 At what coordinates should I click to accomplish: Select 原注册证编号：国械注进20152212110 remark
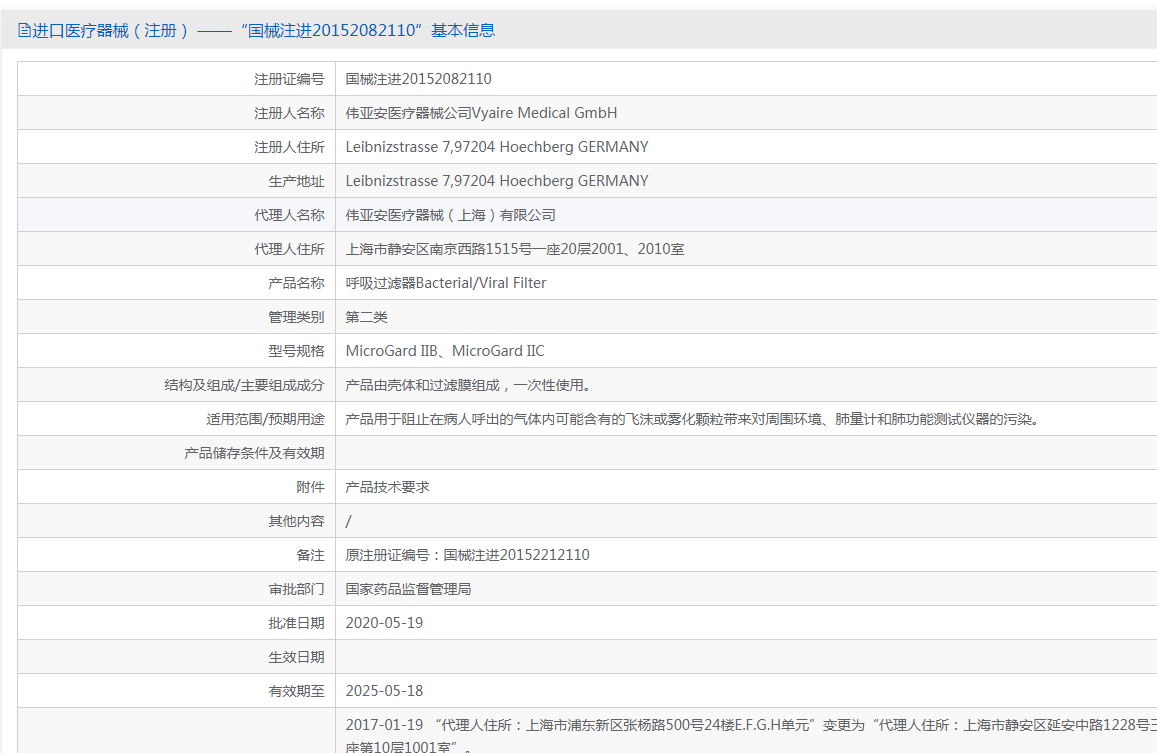(x=467, y=554)
